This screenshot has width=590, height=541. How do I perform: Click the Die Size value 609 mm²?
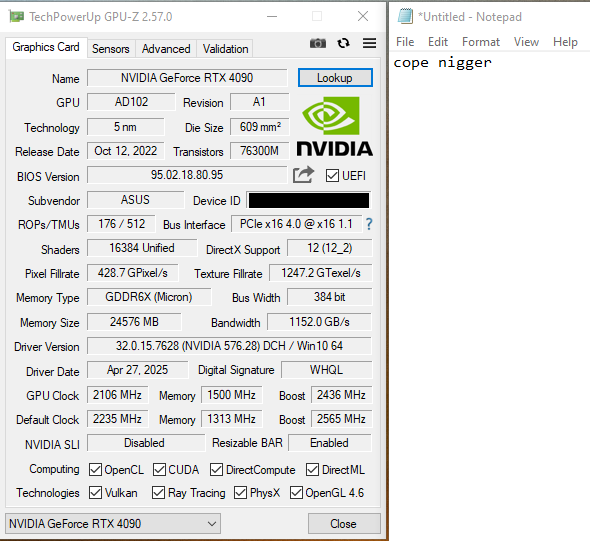260,127
